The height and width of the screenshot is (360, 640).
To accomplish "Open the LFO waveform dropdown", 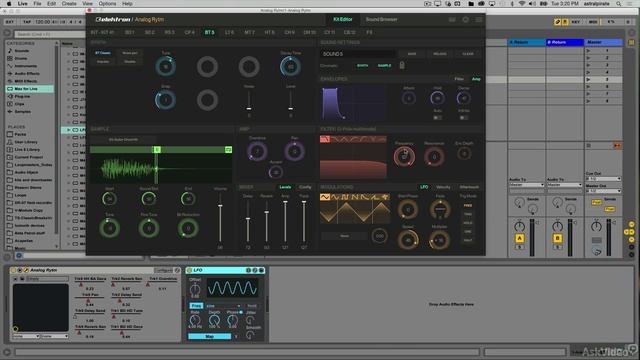I will pyautogui.click(x=223, y=306).
